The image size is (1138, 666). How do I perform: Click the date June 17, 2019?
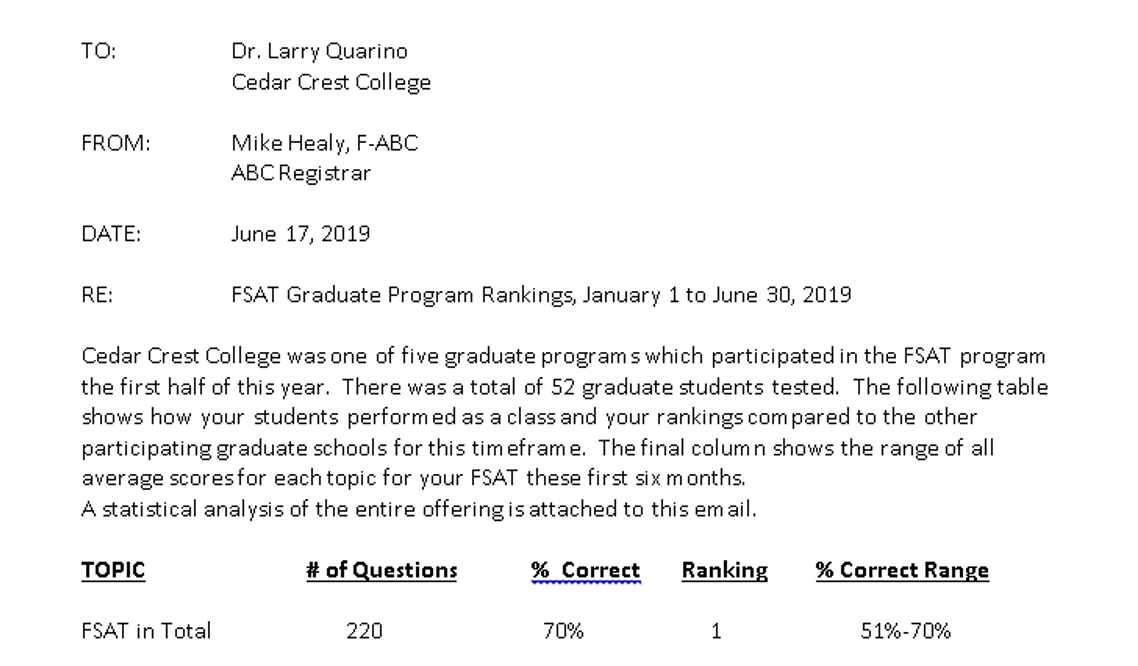[300, 234]
